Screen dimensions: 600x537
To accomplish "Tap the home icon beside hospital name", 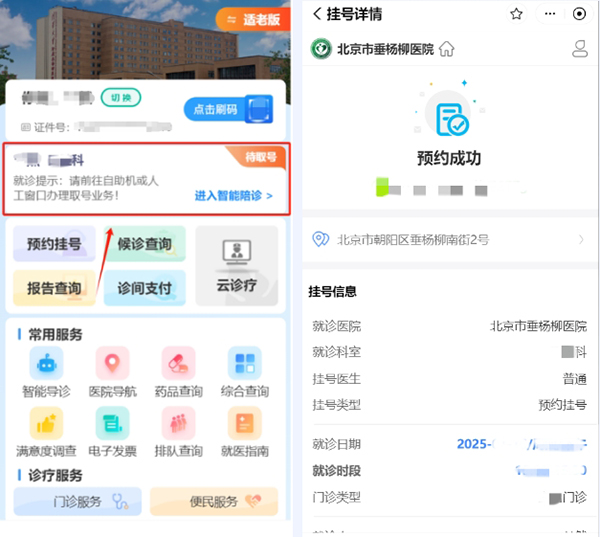I will (x=446, y=49).
